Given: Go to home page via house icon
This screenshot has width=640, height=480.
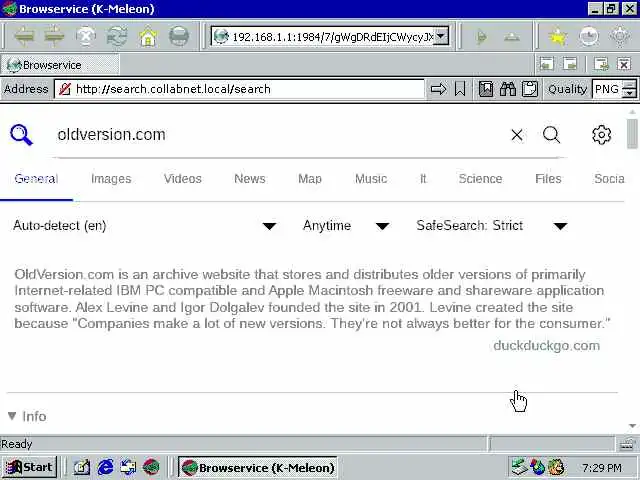Looking at the screenshot, I should click(x=148, y=37).
